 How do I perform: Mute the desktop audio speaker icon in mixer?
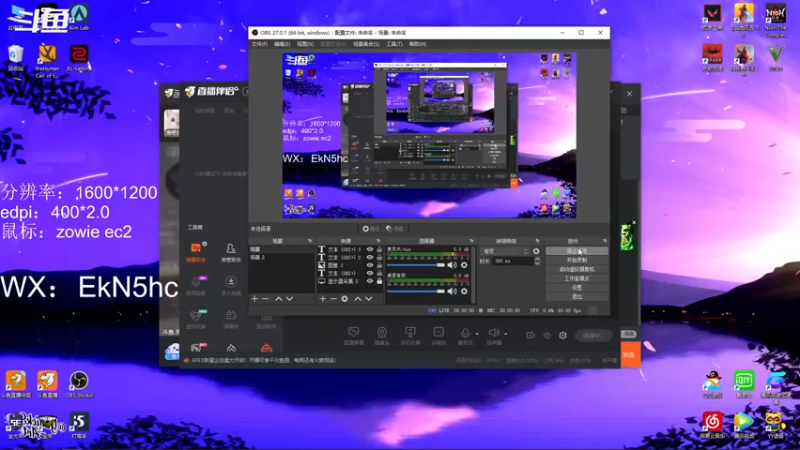452,291
